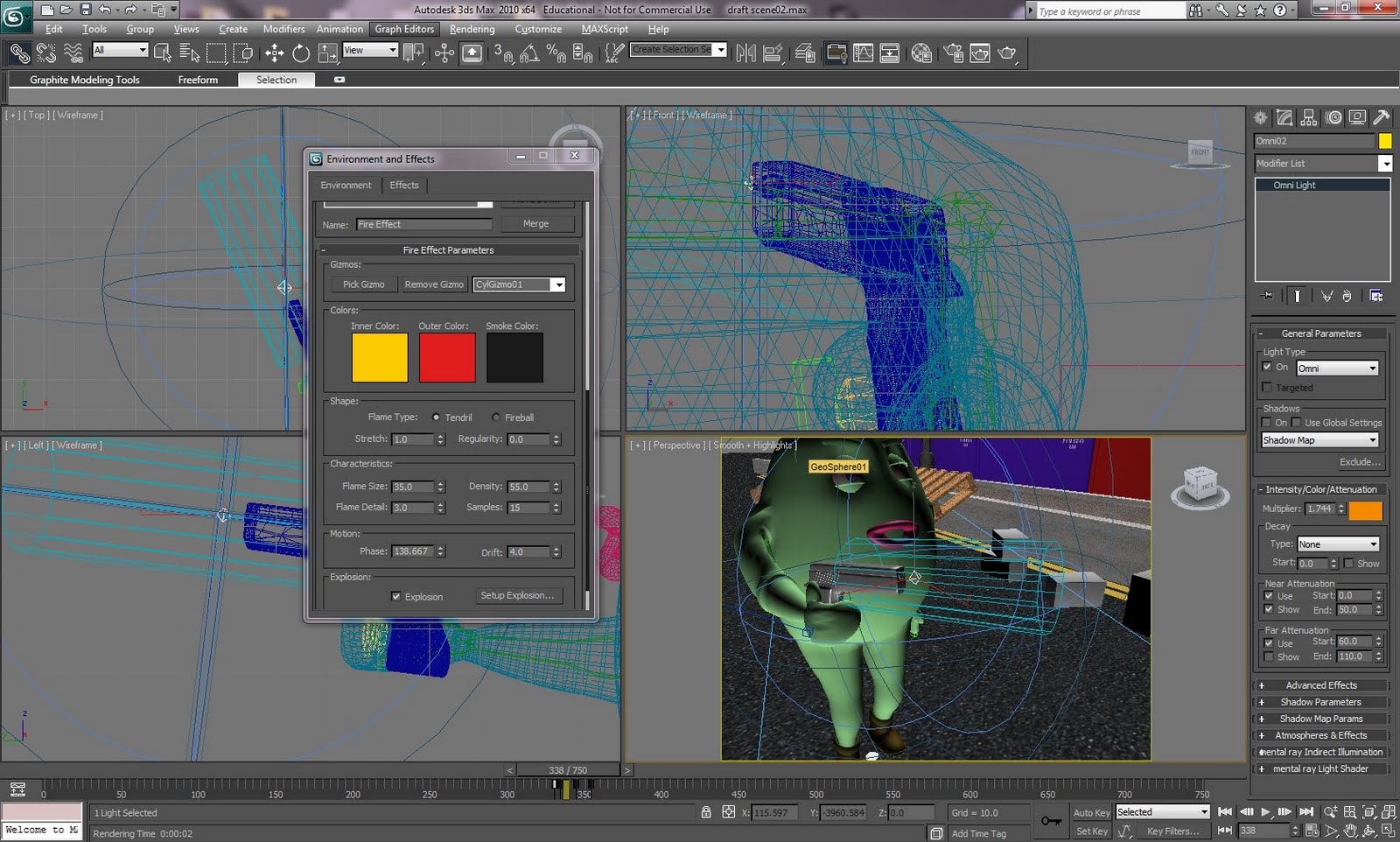Activate the Select and Rotate tool
Screen dimensions: 1400x842
tap(300, 53)
